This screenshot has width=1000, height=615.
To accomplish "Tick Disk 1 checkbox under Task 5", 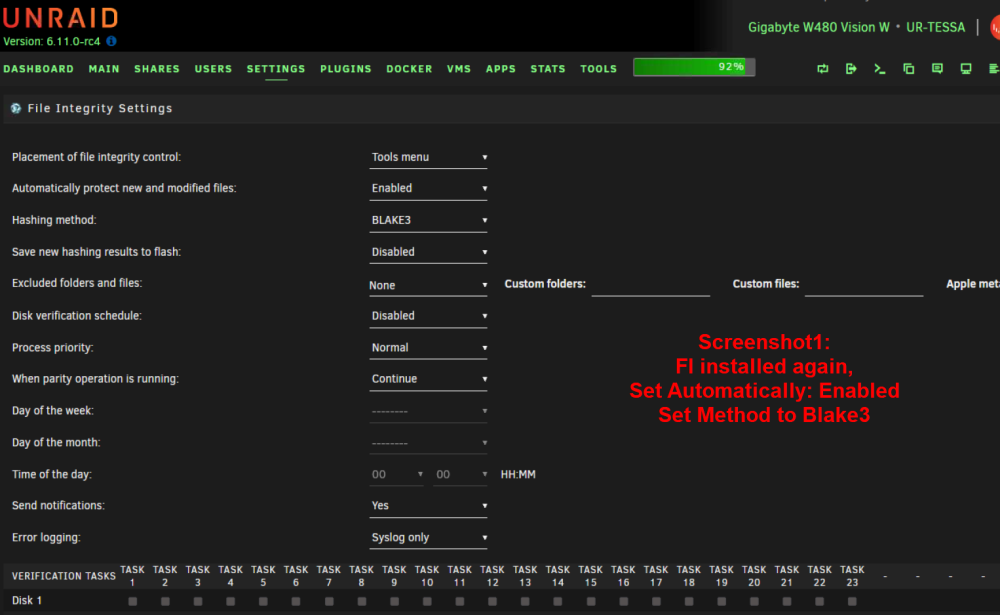I will (263, 601).
